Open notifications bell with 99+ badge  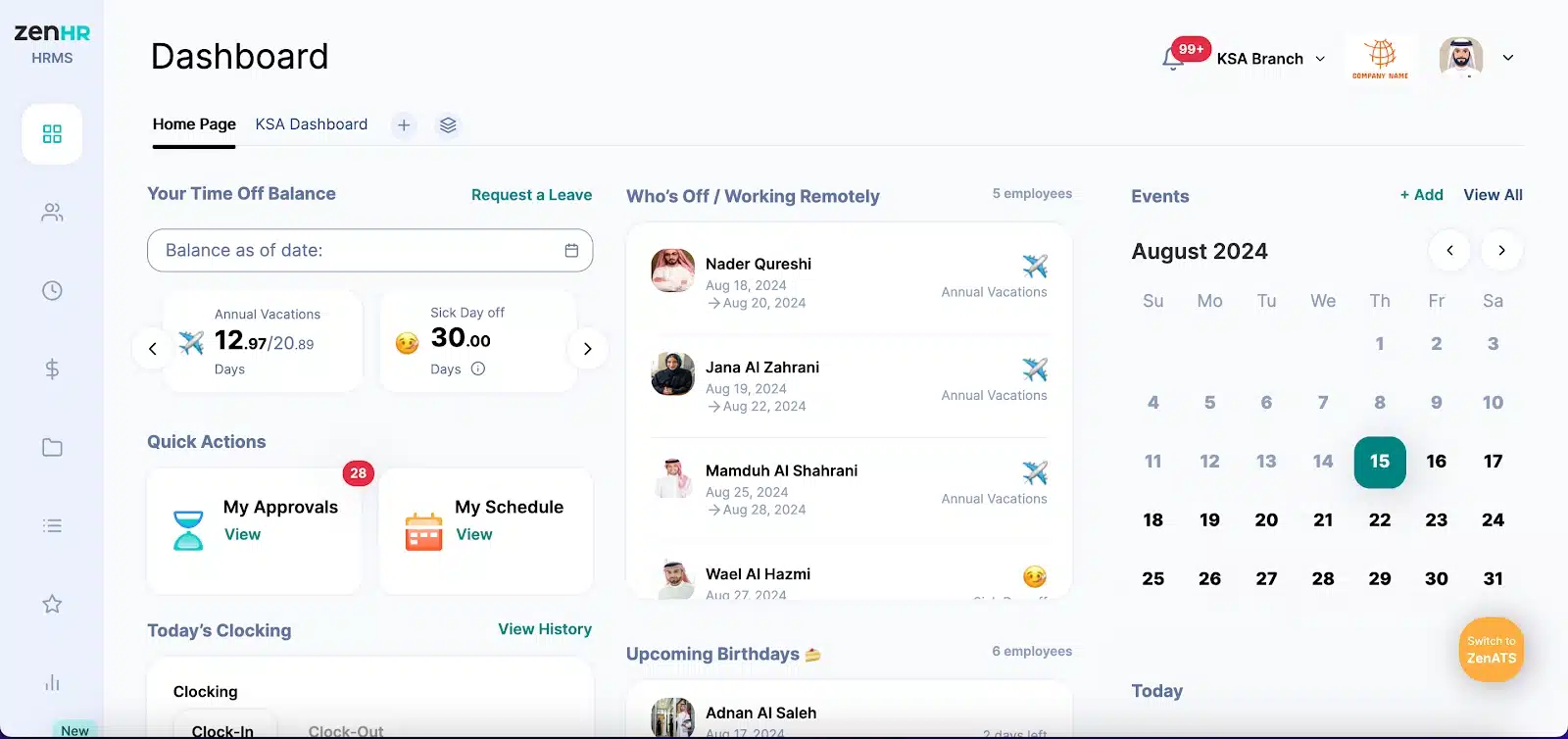[x=1173, y=58]
